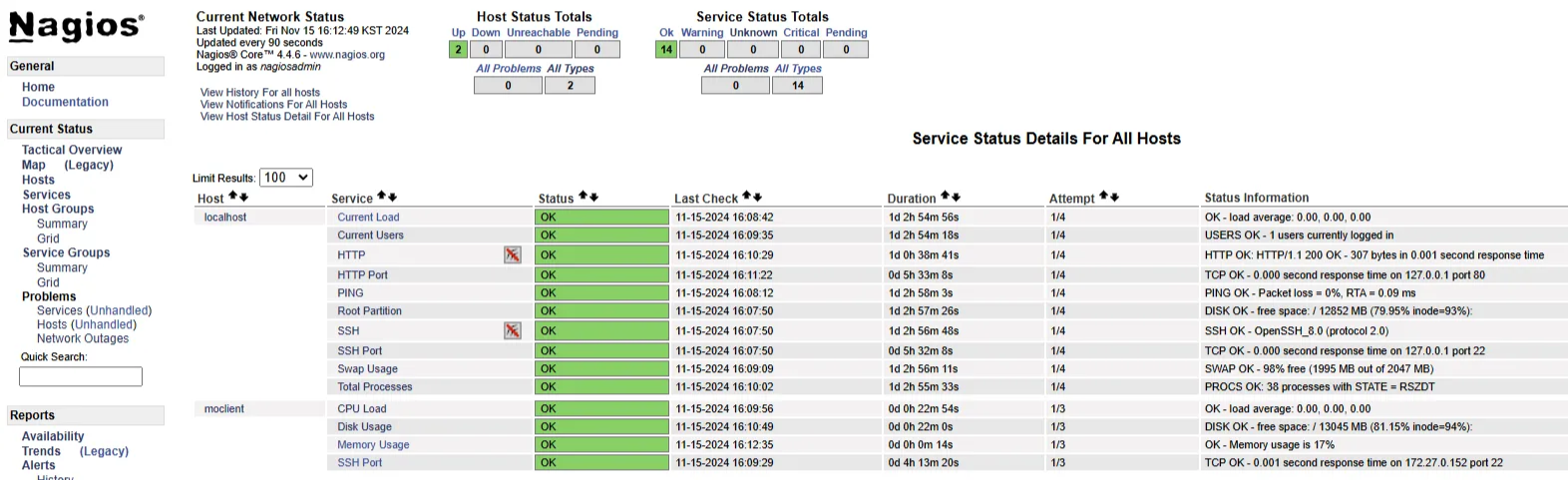Screen dimensions: 1568x480
Task: Click the Warning service status header
Action: 702,33
